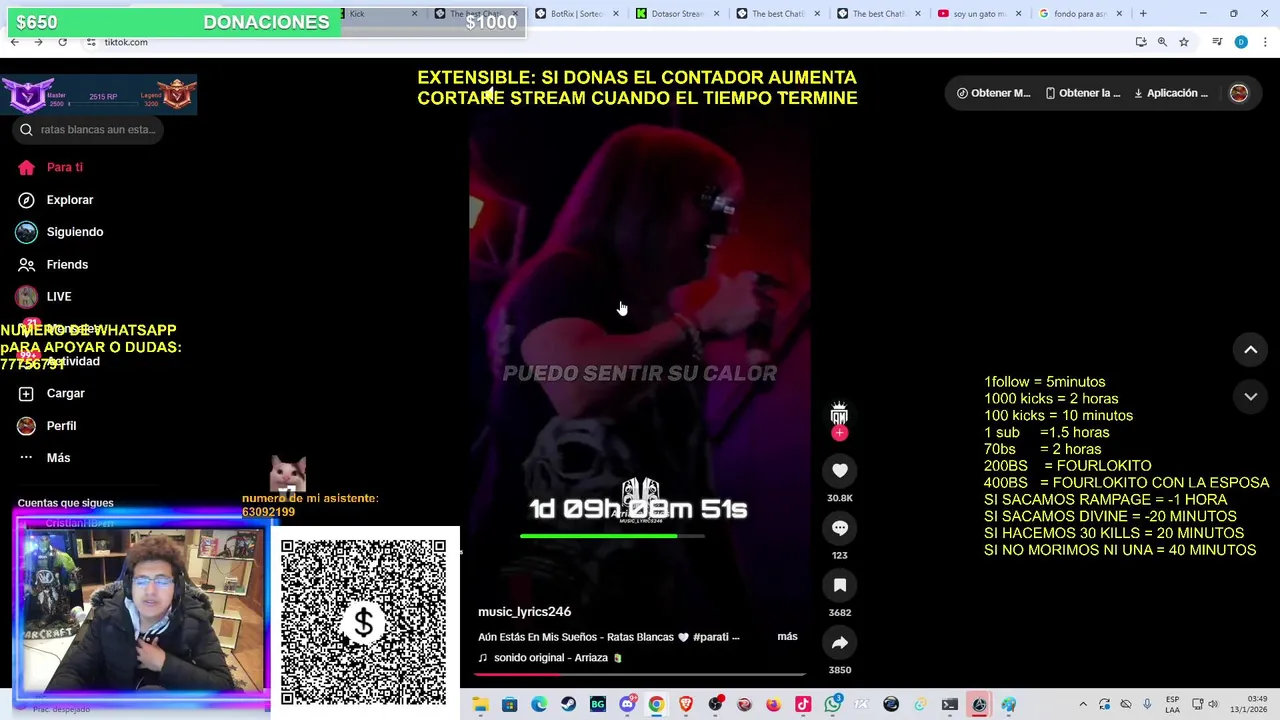Switch to the Dotasor Stream tab
The width and height of the screenshot is (1280, 720).
(677, 14)
